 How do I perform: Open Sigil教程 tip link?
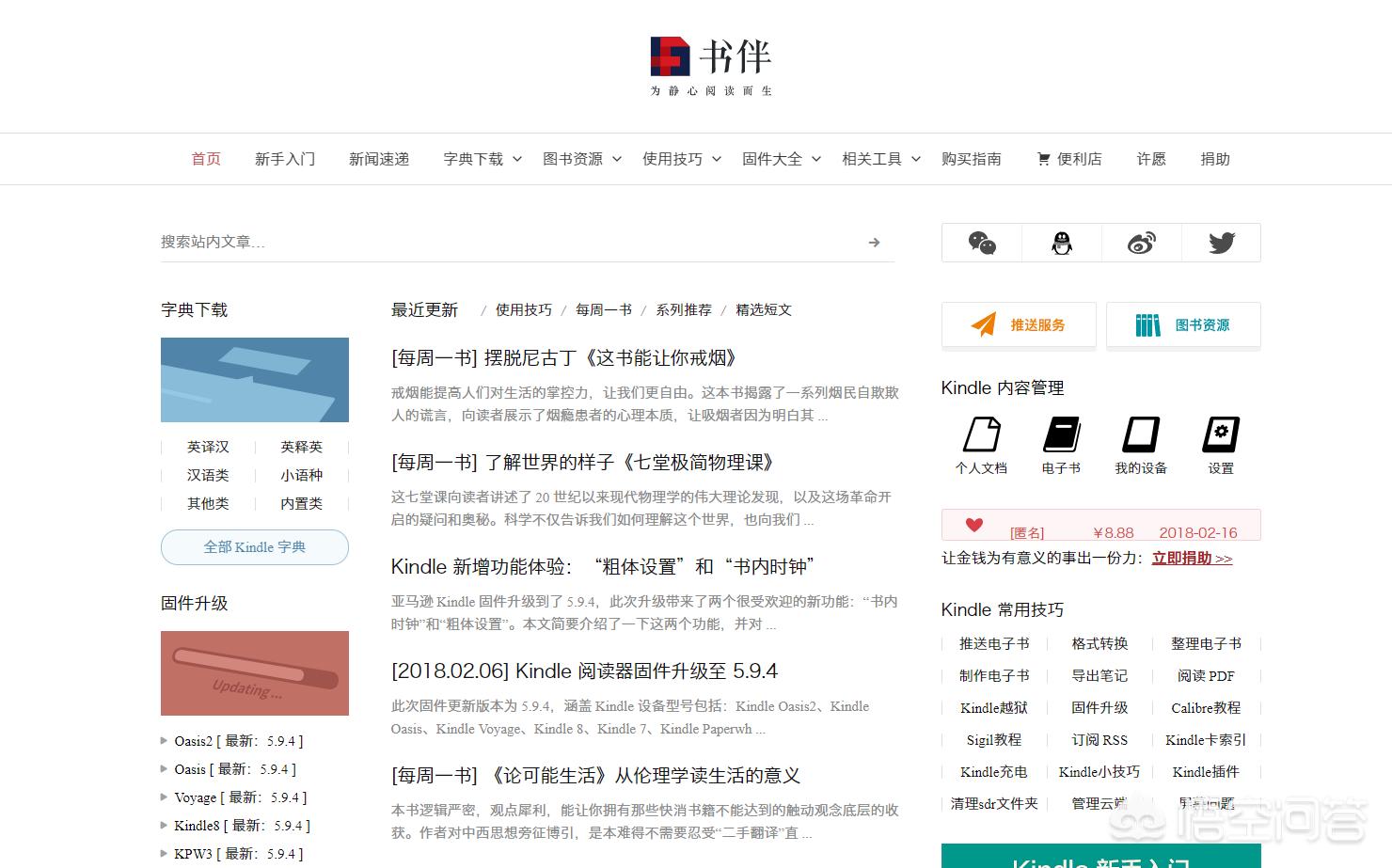pyautogui.click(x=994, y=739)
